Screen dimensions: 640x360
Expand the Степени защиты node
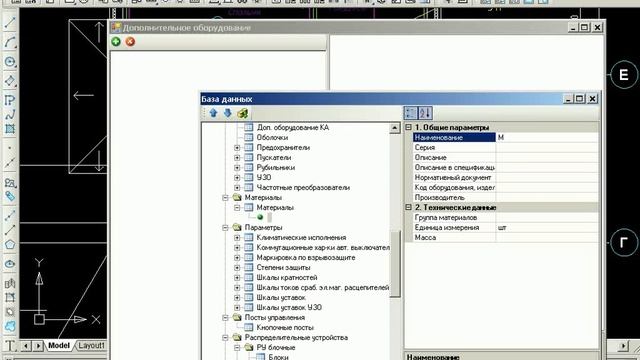237,267
